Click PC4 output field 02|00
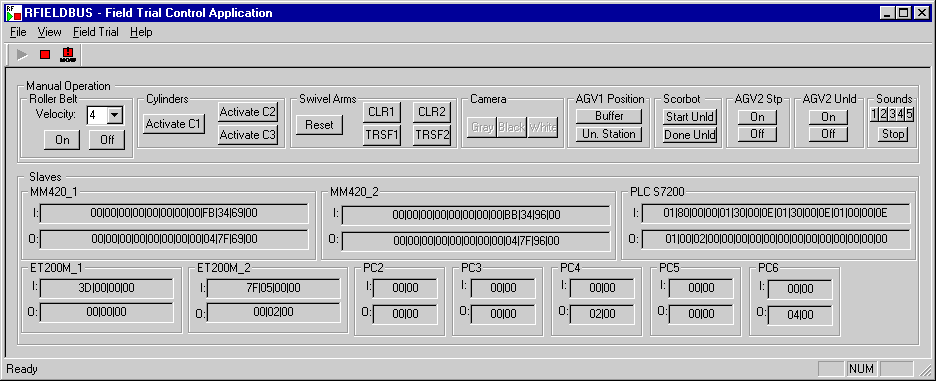The image size is (936, 381). (x=602, y=314)
